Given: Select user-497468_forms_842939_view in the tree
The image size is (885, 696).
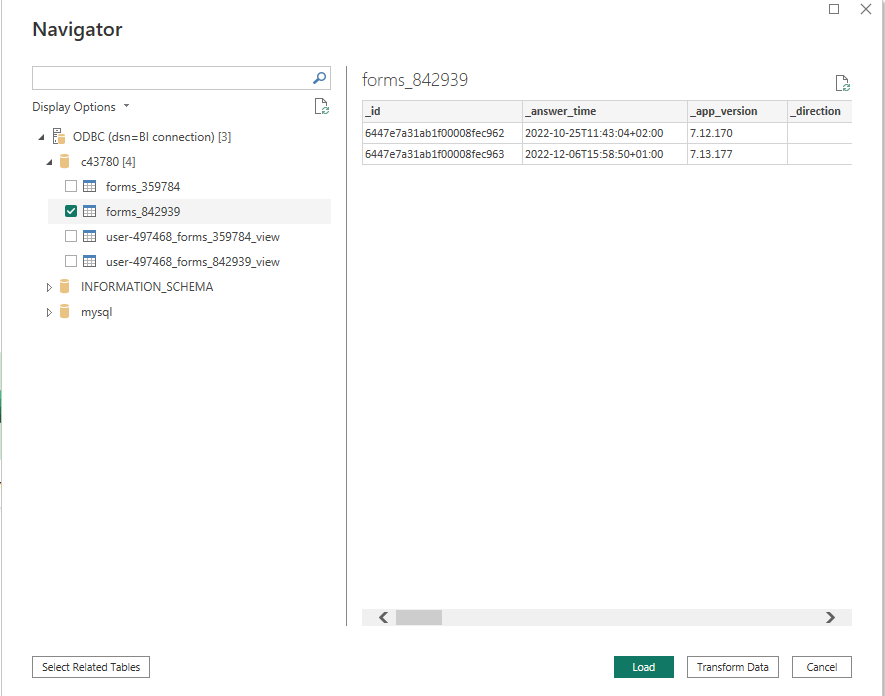Looking at the screenshot, I should (192, 261).
